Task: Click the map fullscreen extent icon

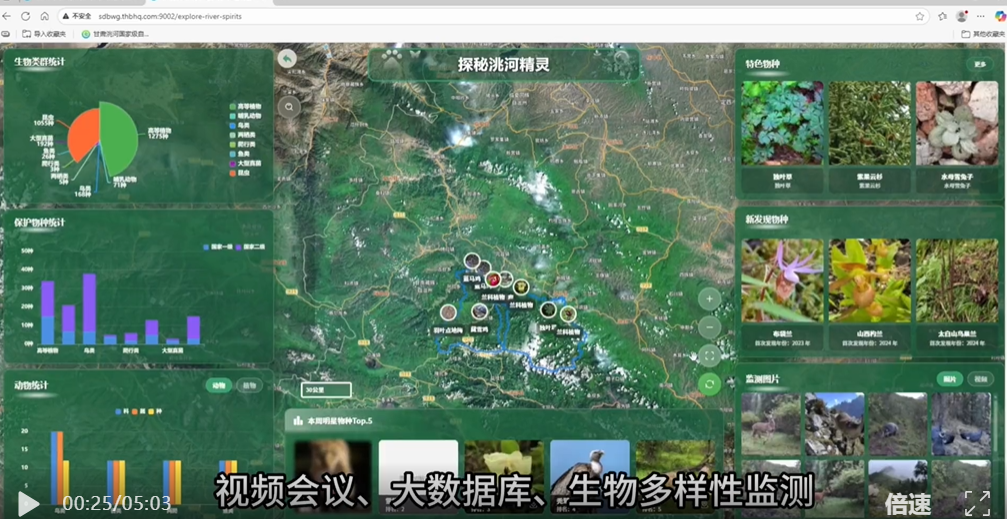Action: 709,355
